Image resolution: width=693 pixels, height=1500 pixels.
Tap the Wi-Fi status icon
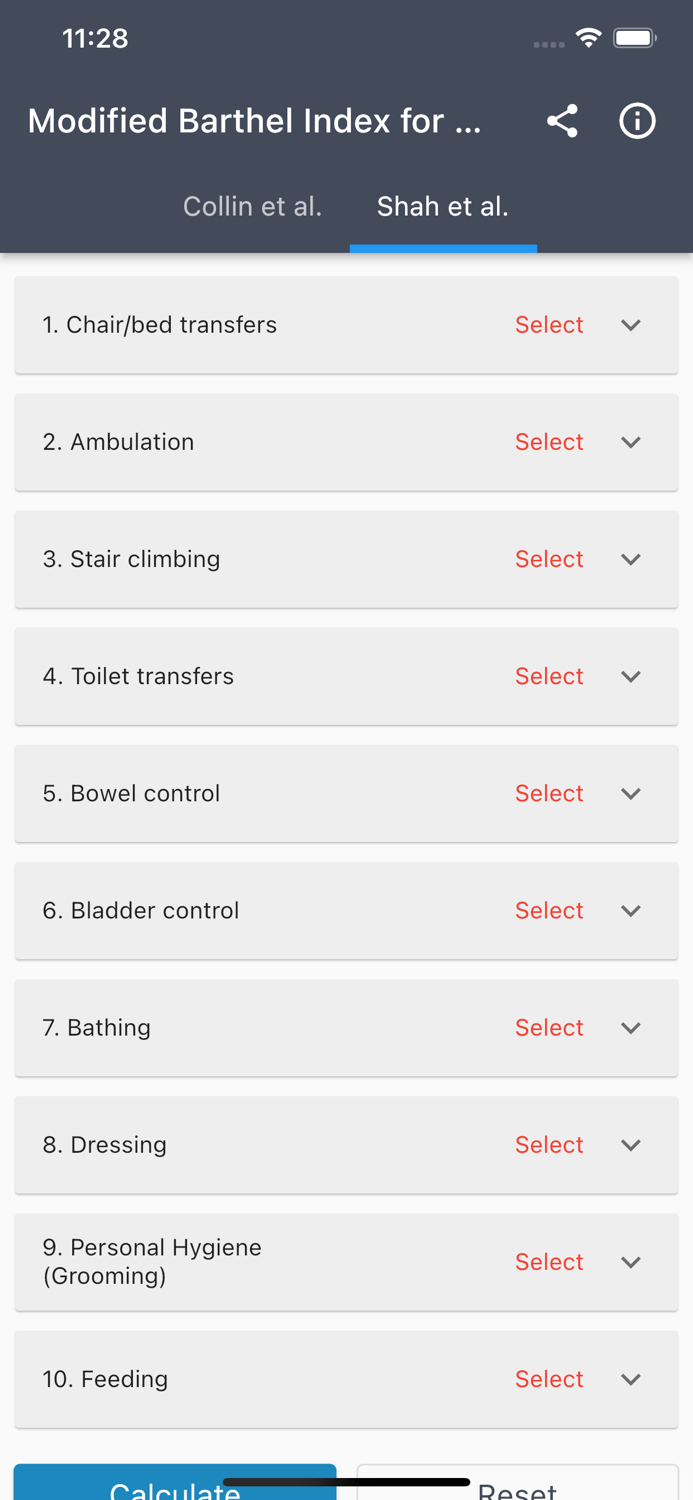(x=588, y=38)
